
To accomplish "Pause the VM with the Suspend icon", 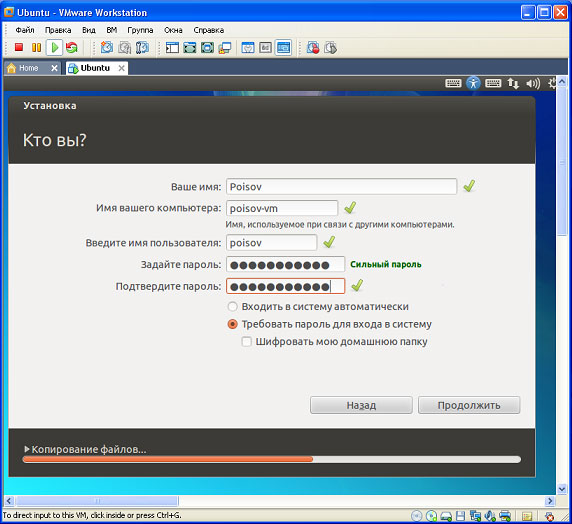I will click(36, 47).
